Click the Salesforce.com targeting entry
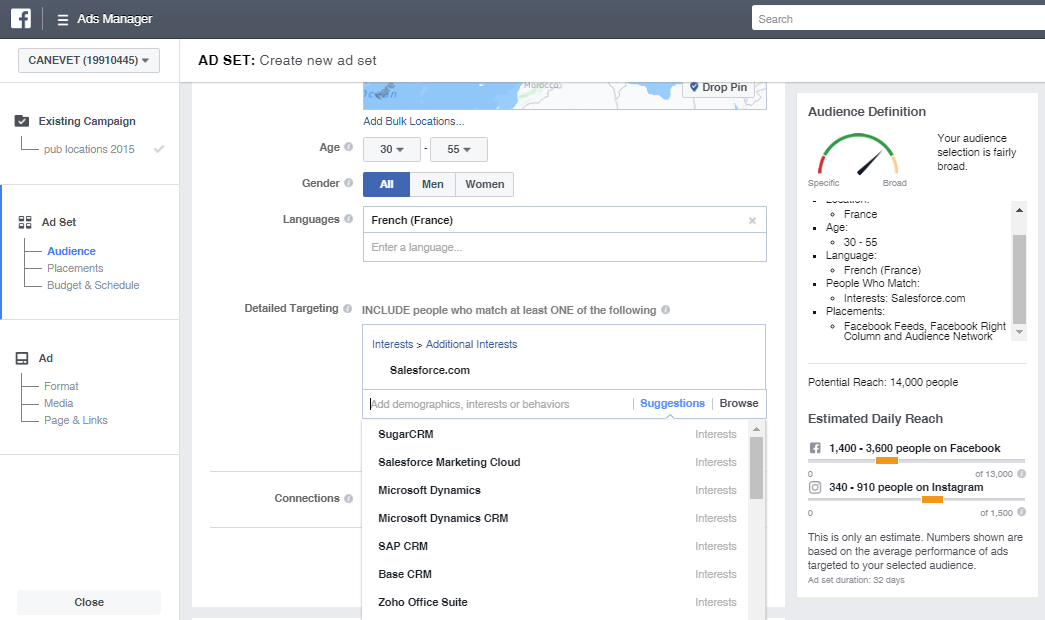 tap(430, 370)
